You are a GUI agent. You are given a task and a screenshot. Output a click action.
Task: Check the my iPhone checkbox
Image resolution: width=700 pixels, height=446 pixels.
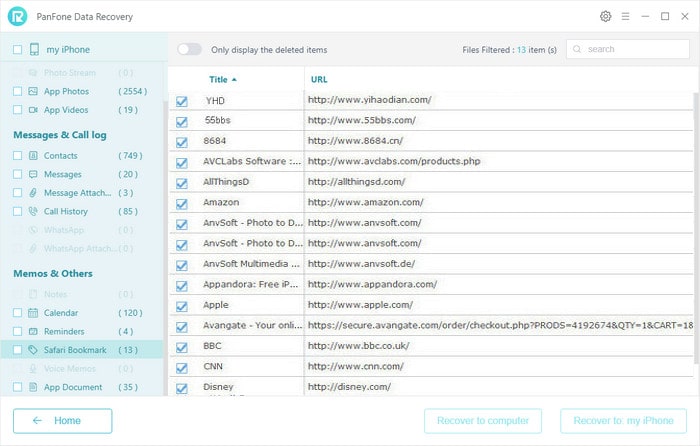[17, 50]
